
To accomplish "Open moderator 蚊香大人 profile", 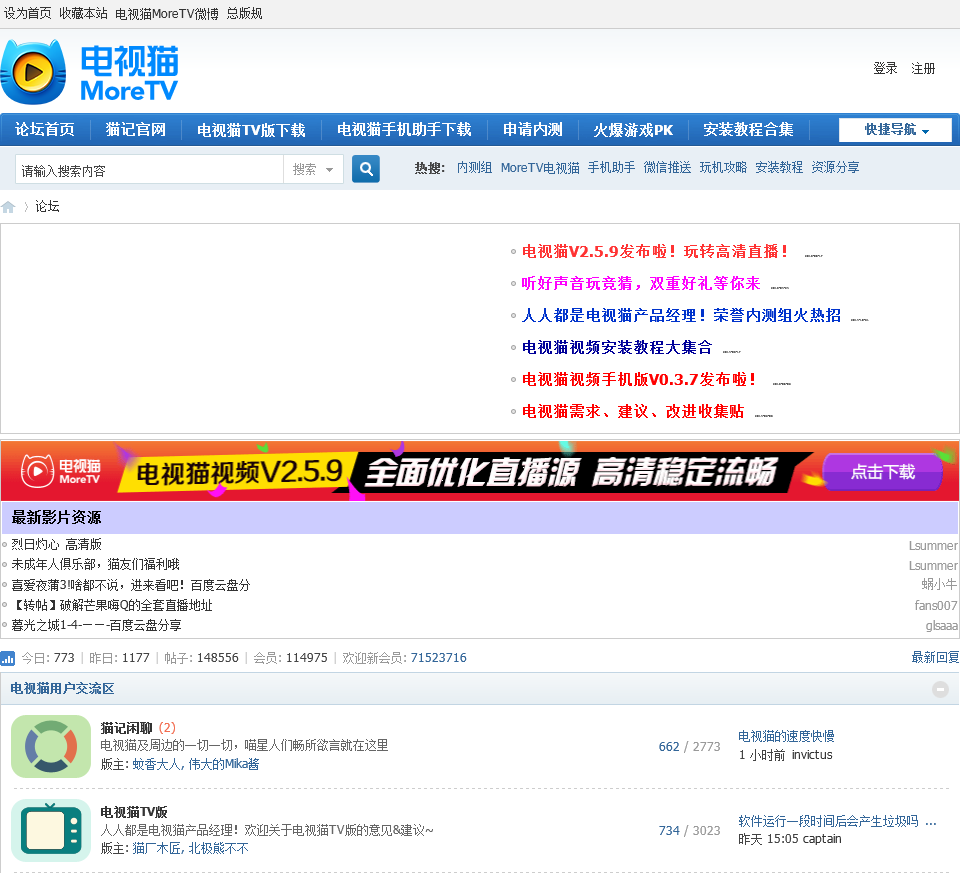I will click(x=156, y=764).
